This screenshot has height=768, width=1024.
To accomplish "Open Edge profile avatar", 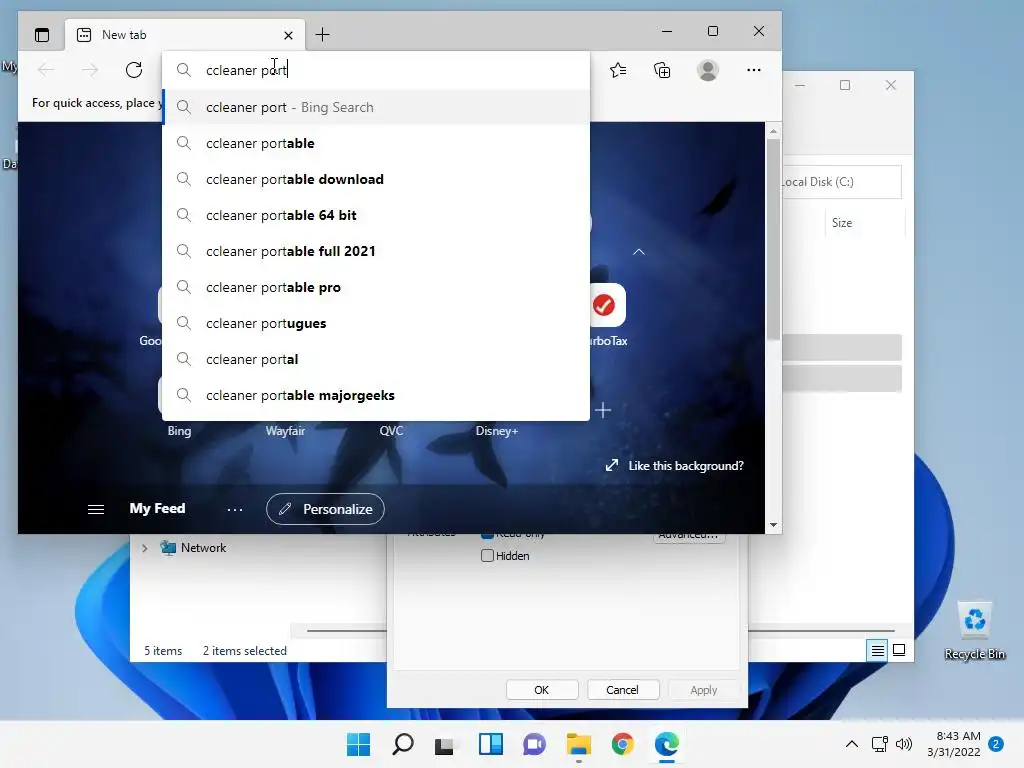I will [708, 70].
